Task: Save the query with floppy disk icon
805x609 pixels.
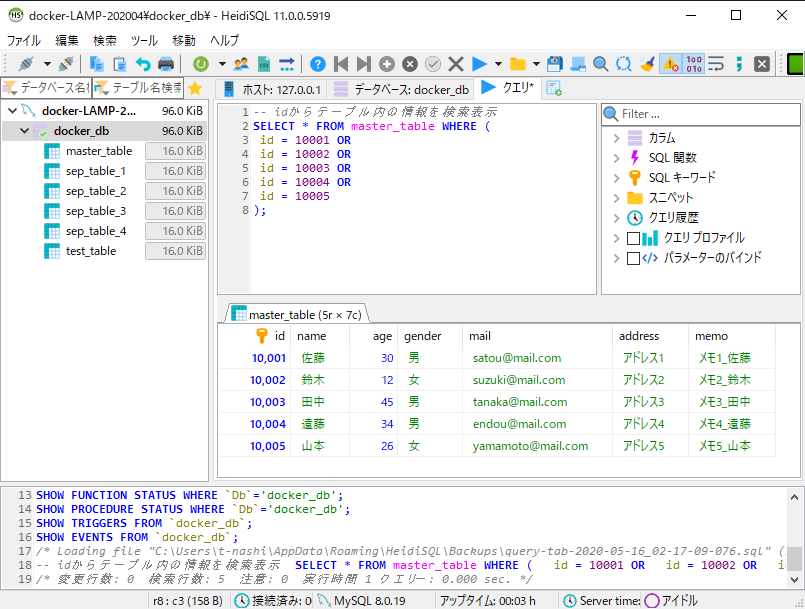Action: coord(554,64)
